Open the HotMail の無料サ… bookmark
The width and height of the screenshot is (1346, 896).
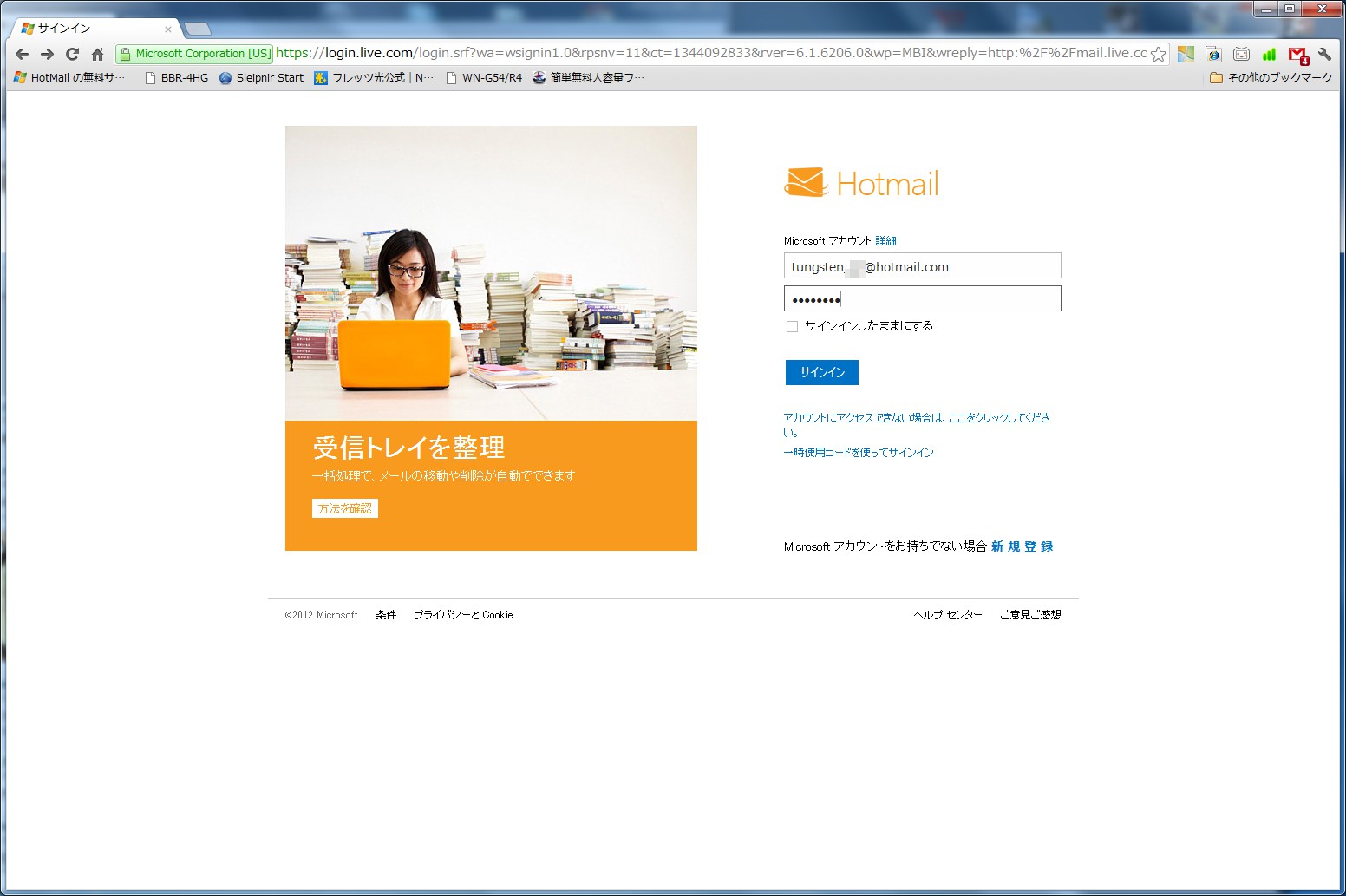point(70,77)
